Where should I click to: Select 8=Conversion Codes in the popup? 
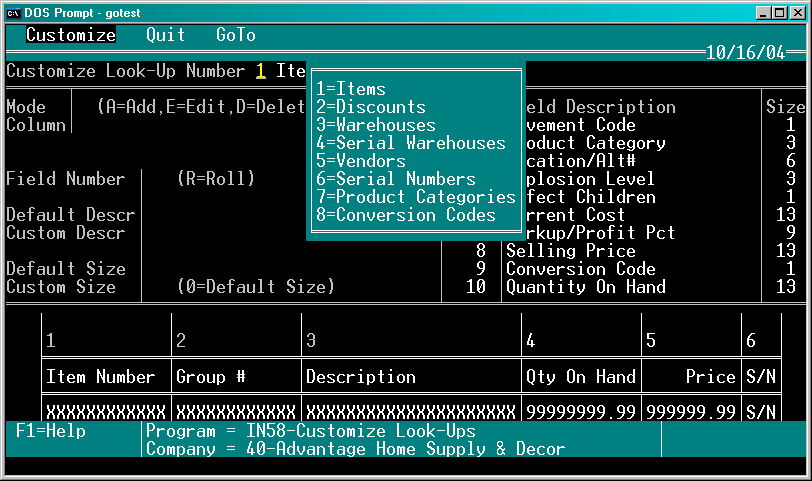point(406,214)
